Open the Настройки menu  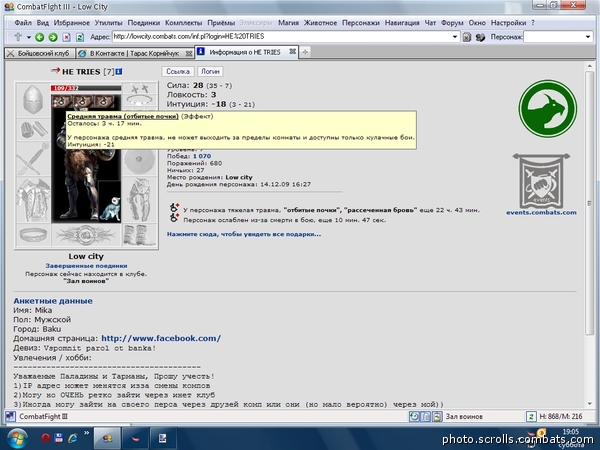[x=509, y=23]
